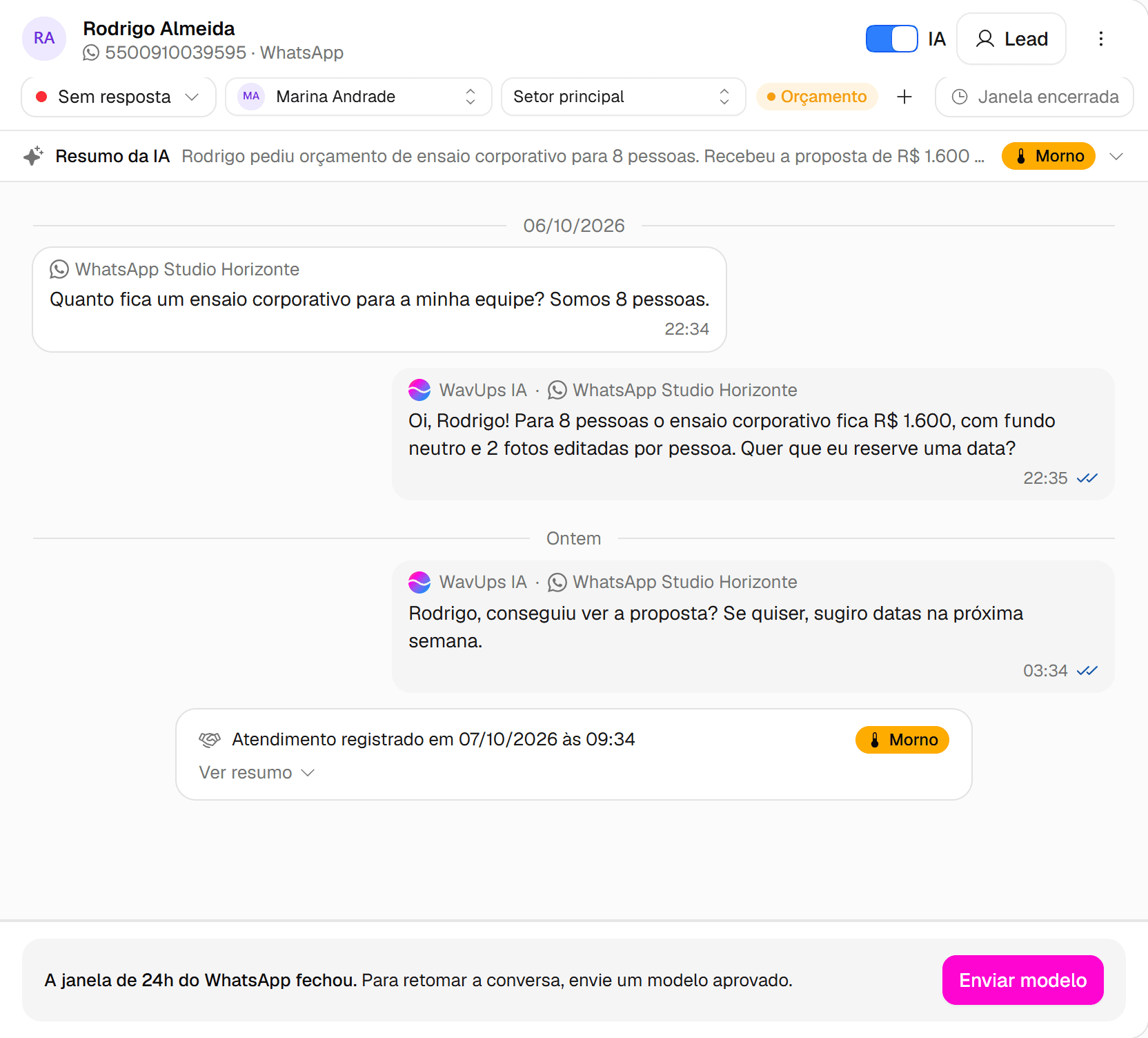Click the message 'Quanto fica um ensaio corporativo'
The image size is (1148, 1038).
click(x=379, y=300)
